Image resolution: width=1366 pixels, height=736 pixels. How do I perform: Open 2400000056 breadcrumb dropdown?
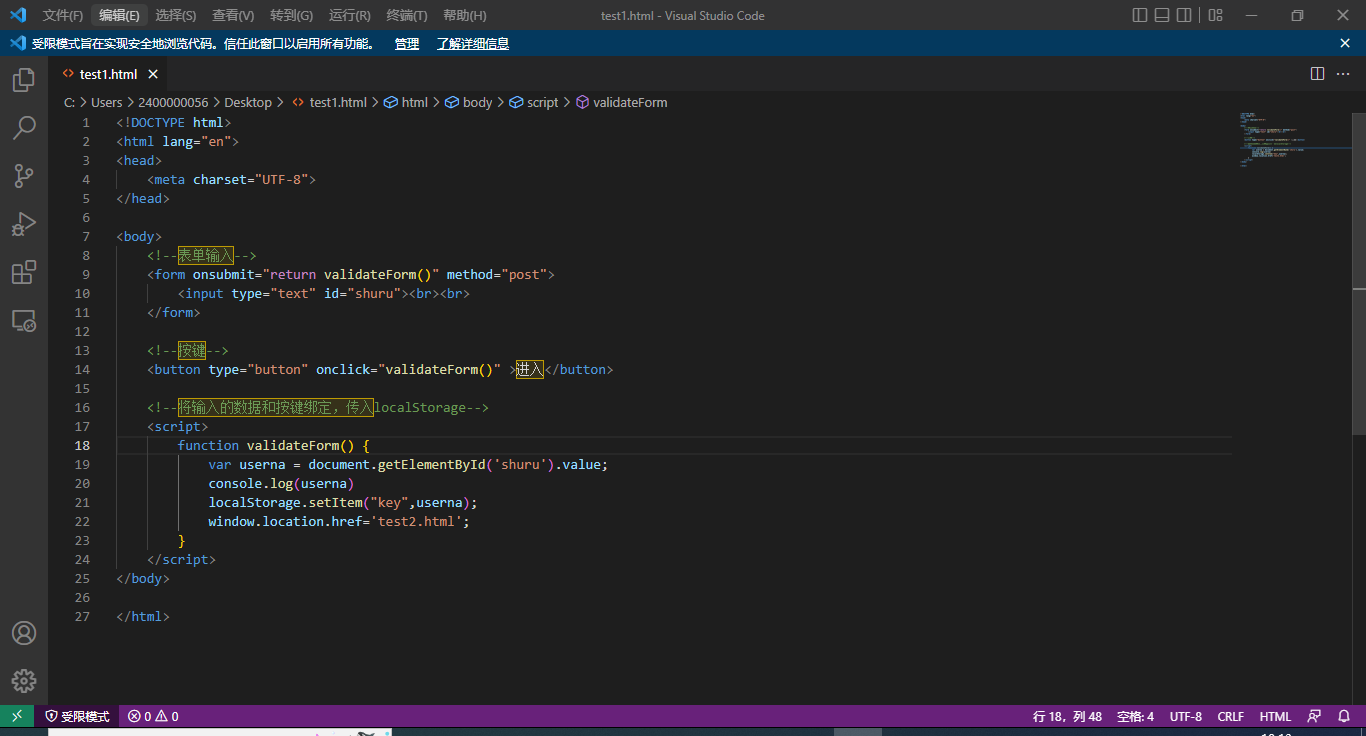click(173, 102)
